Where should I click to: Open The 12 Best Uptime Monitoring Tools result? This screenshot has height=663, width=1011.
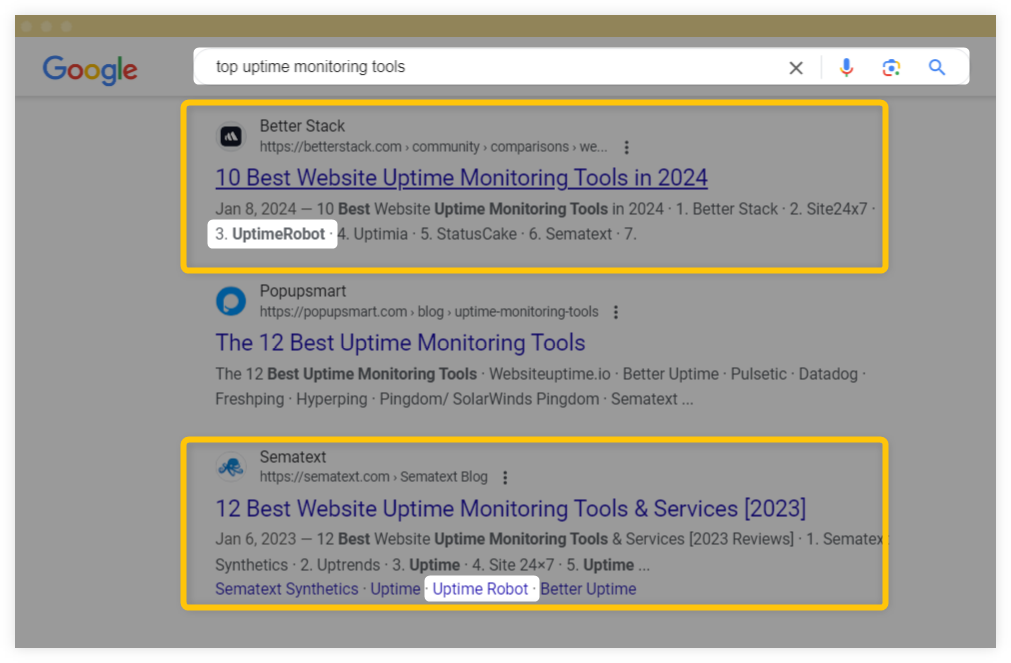pos(400,342)
